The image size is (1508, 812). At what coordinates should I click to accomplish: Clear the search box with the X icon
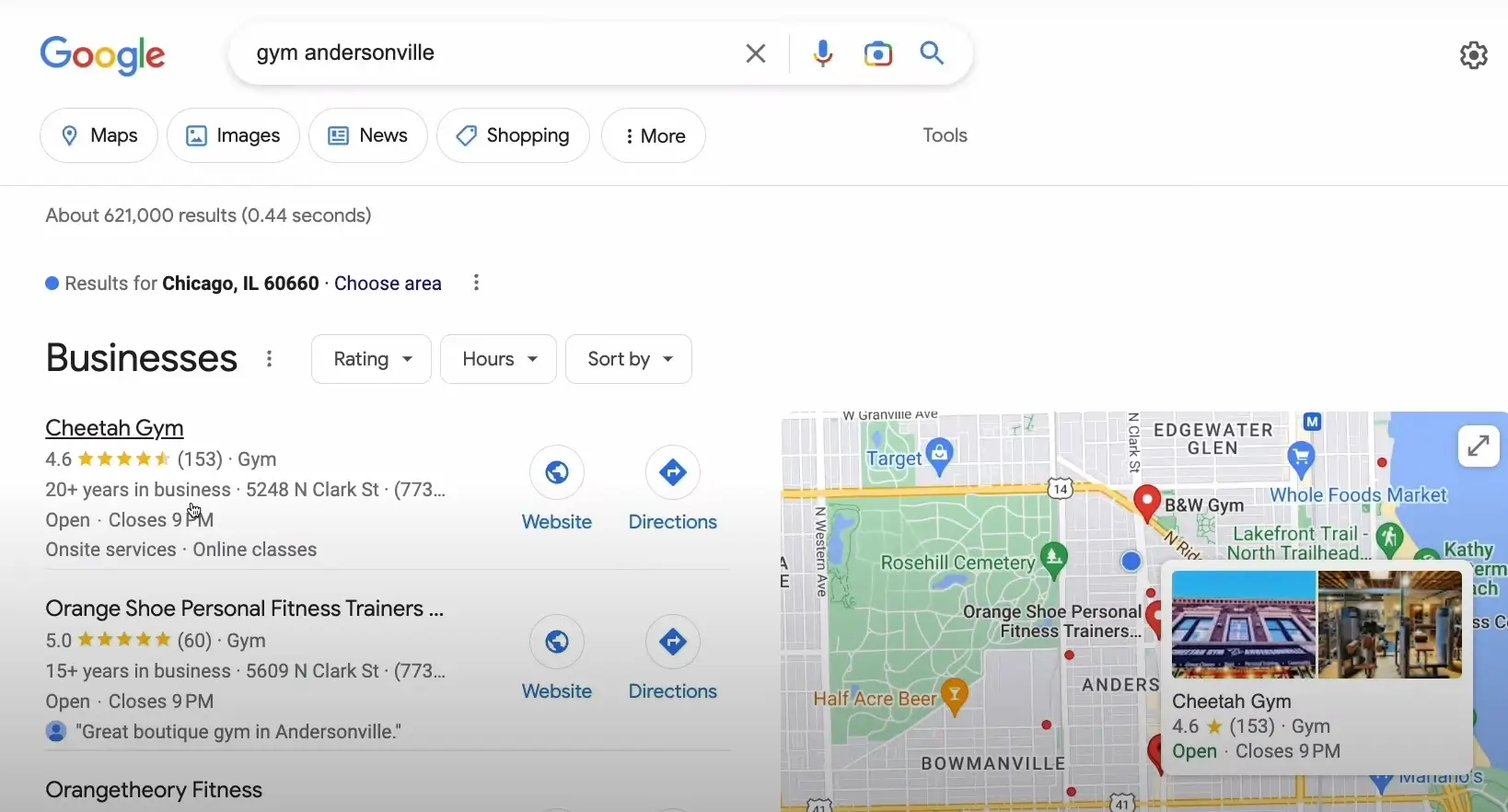tap(756, 53)
